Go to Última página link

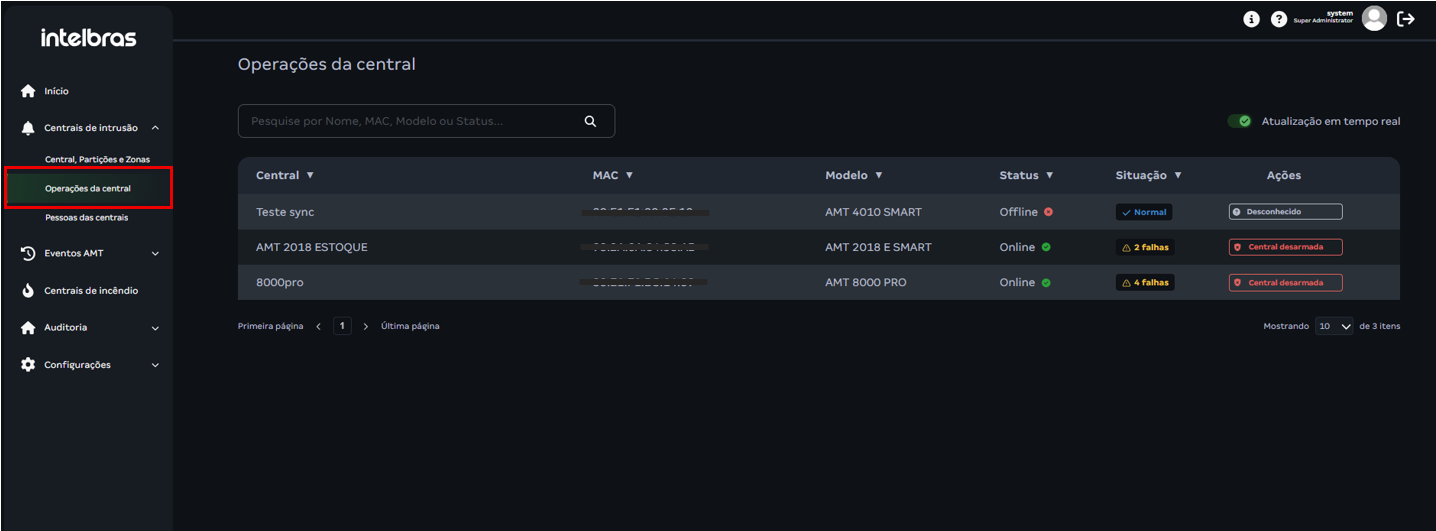(x=410, y=326)
